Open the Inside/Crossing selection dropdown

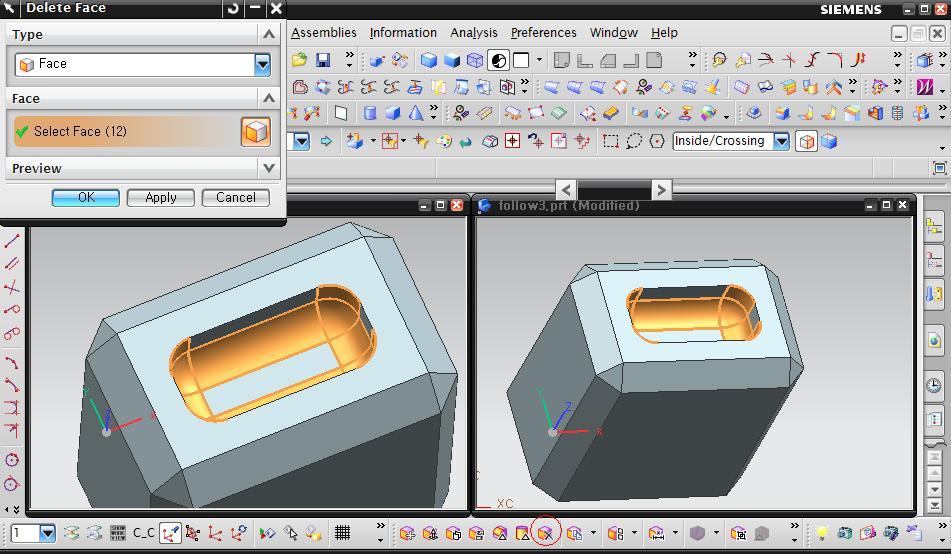coord(781,141)
